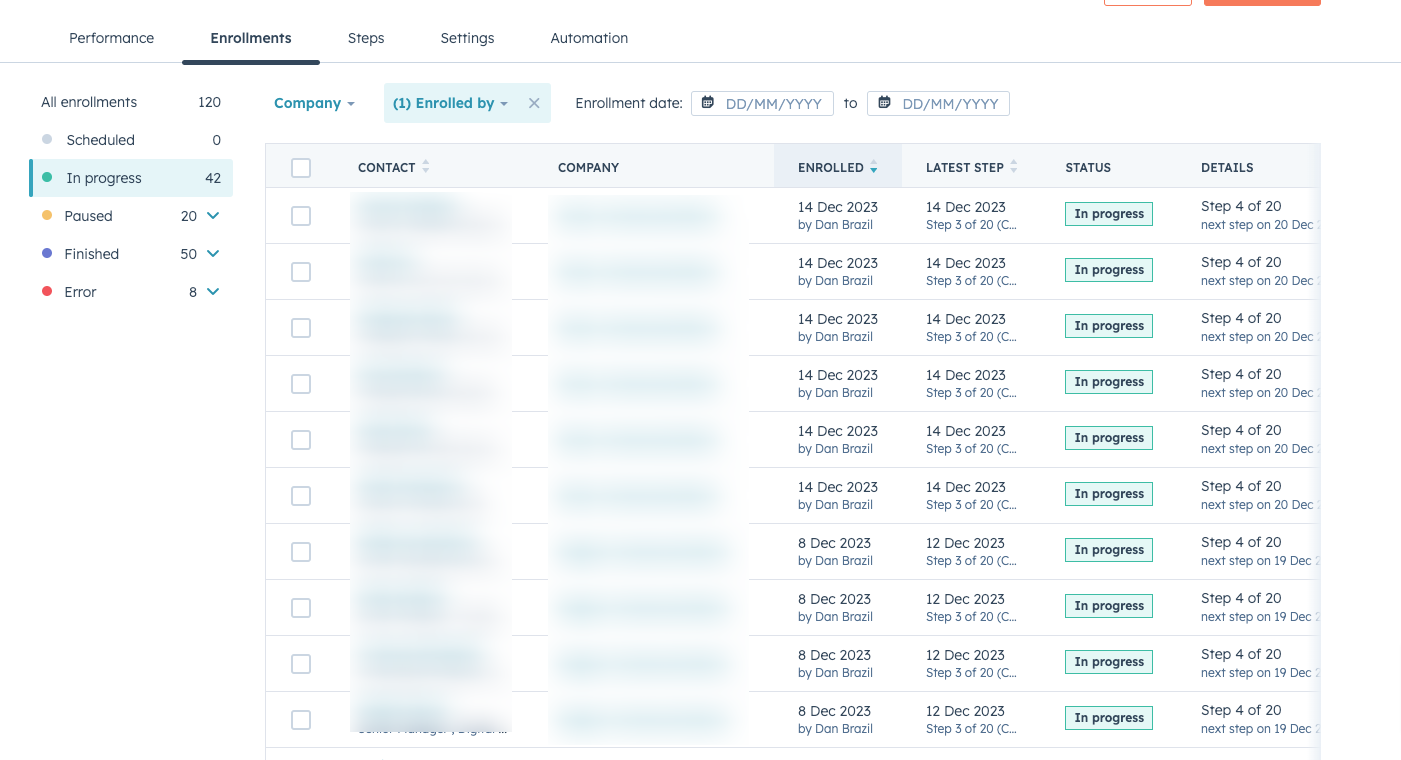This screenshot has width=1401, height=760.
Task: Click the Step 3 of 20 link in the first row
Action: tap(971, 225)
